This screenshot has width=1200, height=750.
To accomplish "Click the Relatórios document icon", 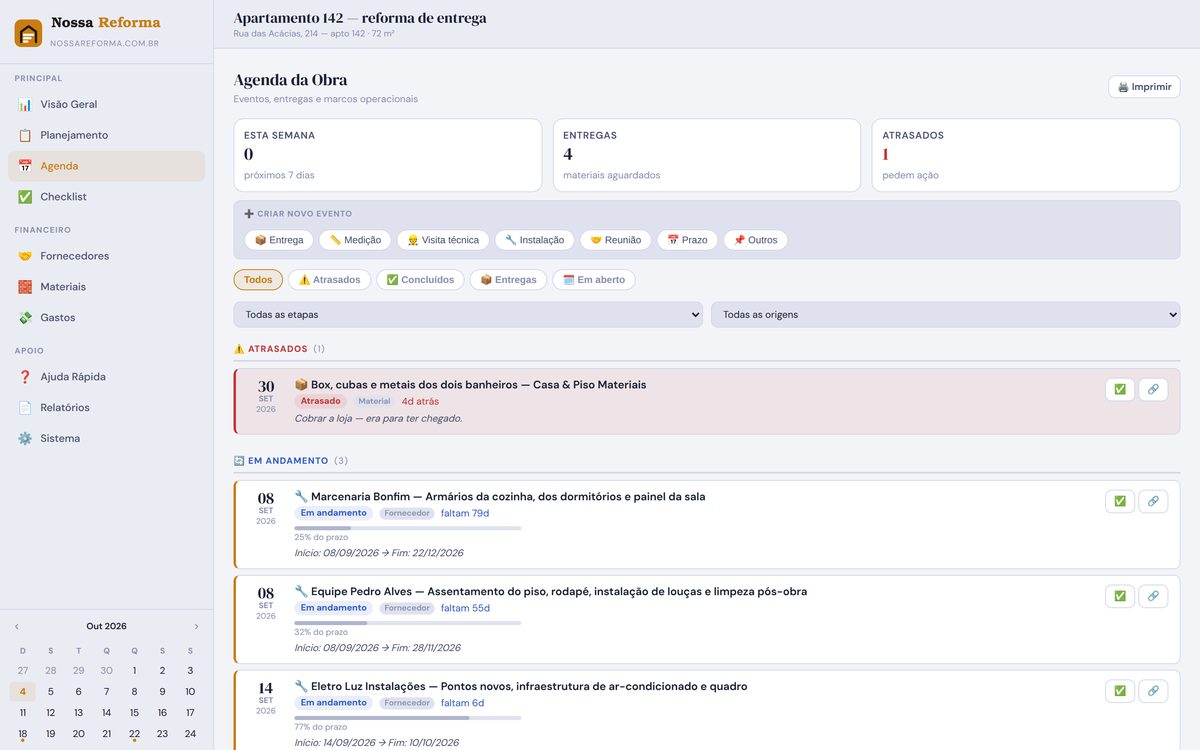I will coord(25,408).
